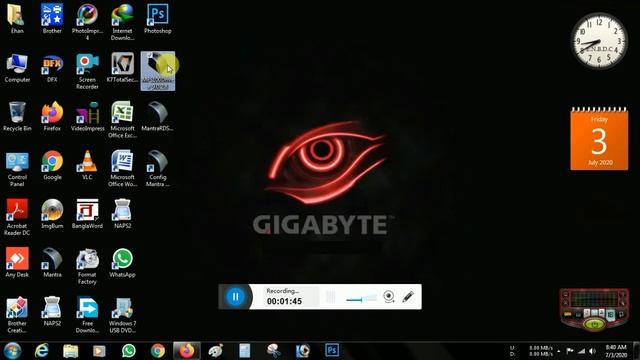Select the MantraRDS desktop shortcut
640x360 pixels.
click(158, 117)
